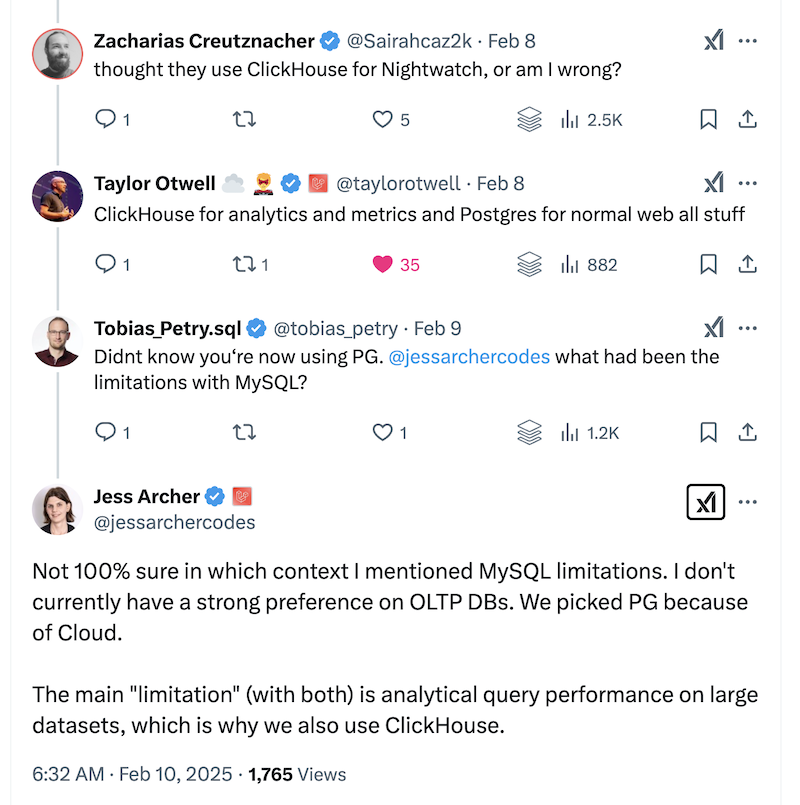Repost Taylor Otwell's tweet
800x805 pixels.
(x=244, y=265)
